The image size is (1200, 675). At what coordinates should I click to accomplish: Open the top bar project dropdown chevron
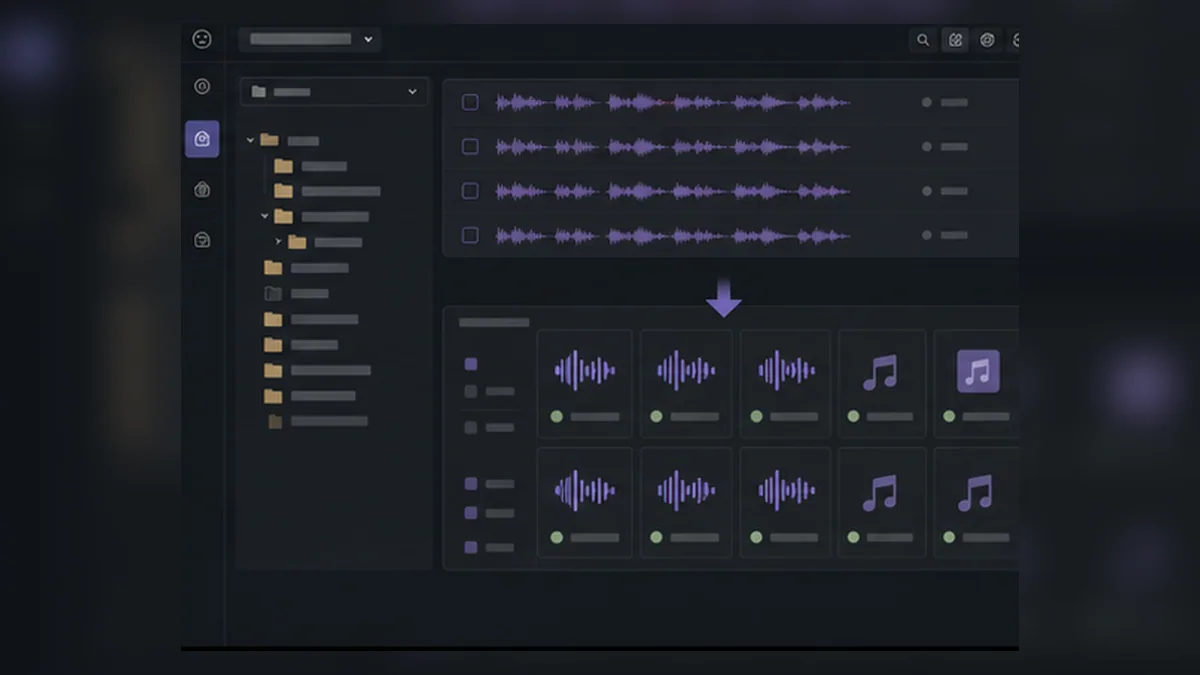tap(368, 39)
